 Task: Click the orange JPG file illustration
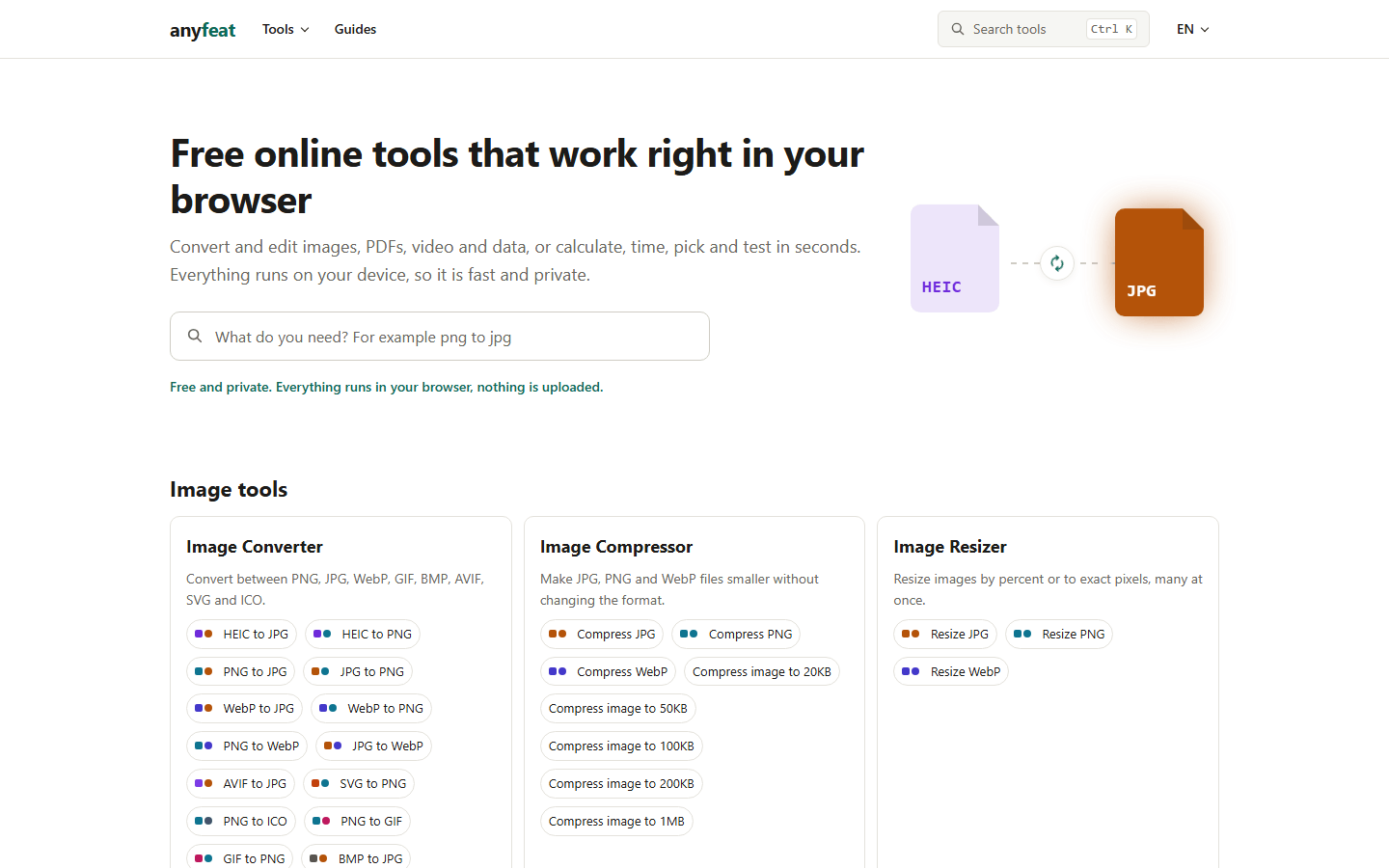point(1159,262)
